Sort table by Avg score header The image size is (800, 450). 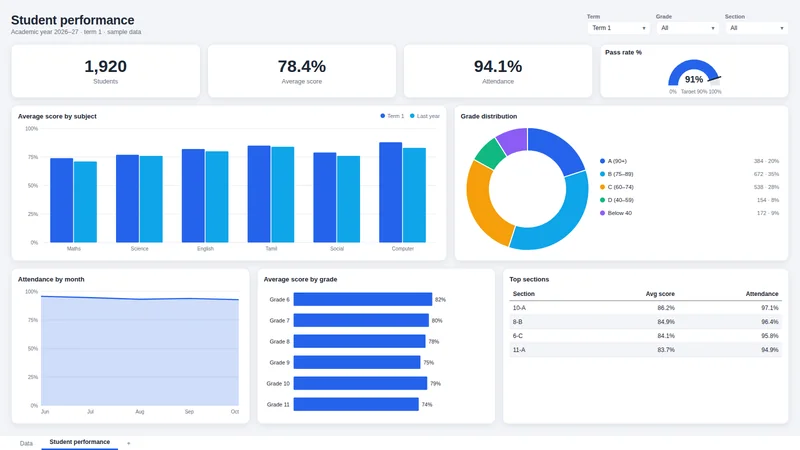point(660,294)
